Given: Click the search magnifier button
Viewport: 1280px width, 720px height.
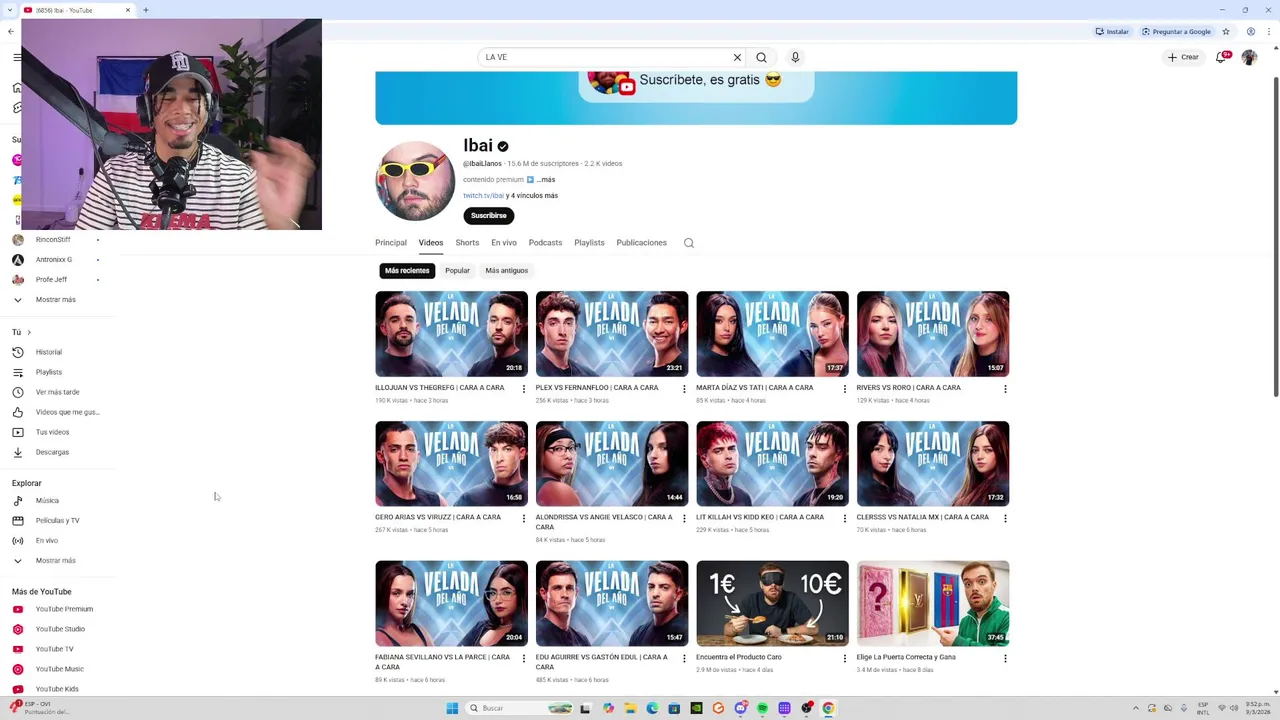Looking at the screenshot, I should tap(762, 57).
